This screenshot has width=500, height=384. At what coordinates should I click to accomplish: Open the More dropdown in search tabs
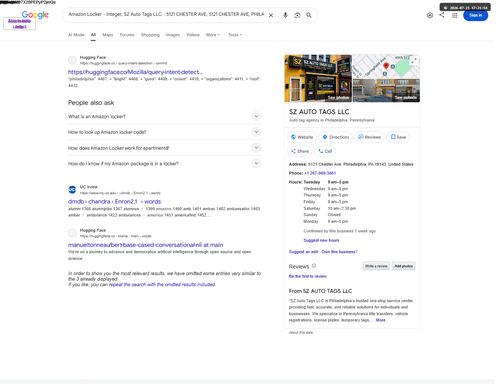click(x=213, y=35)
